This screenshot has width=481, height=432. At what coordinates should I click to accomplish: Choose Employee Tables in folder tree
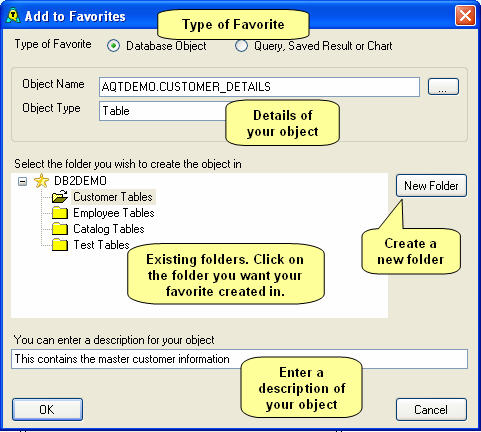[114, 213]
